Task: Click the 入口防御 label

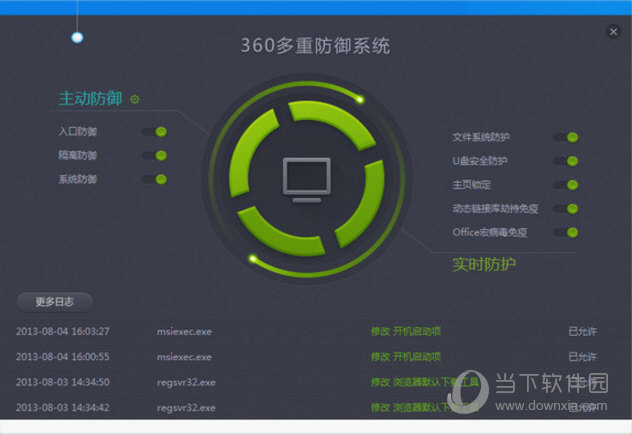Action: pyautogui.click(x=78, y=131)
